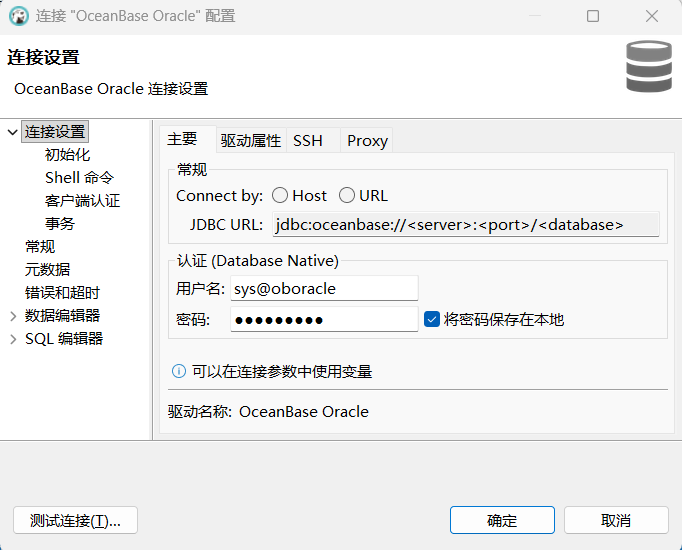Click the 测试连接(T)... button
The height and width of the screenshot is (550, 682).
(x=75, y=520)
